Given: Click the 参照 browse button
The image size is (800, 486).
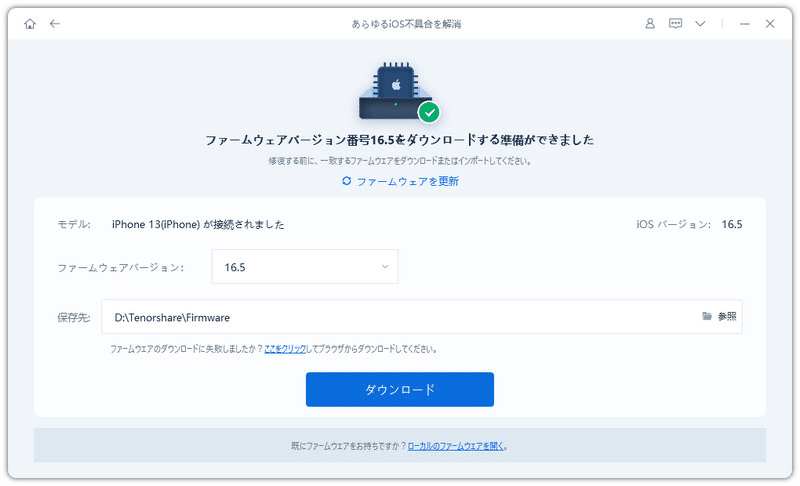Looking at the screenshot, I should (726, 317).
